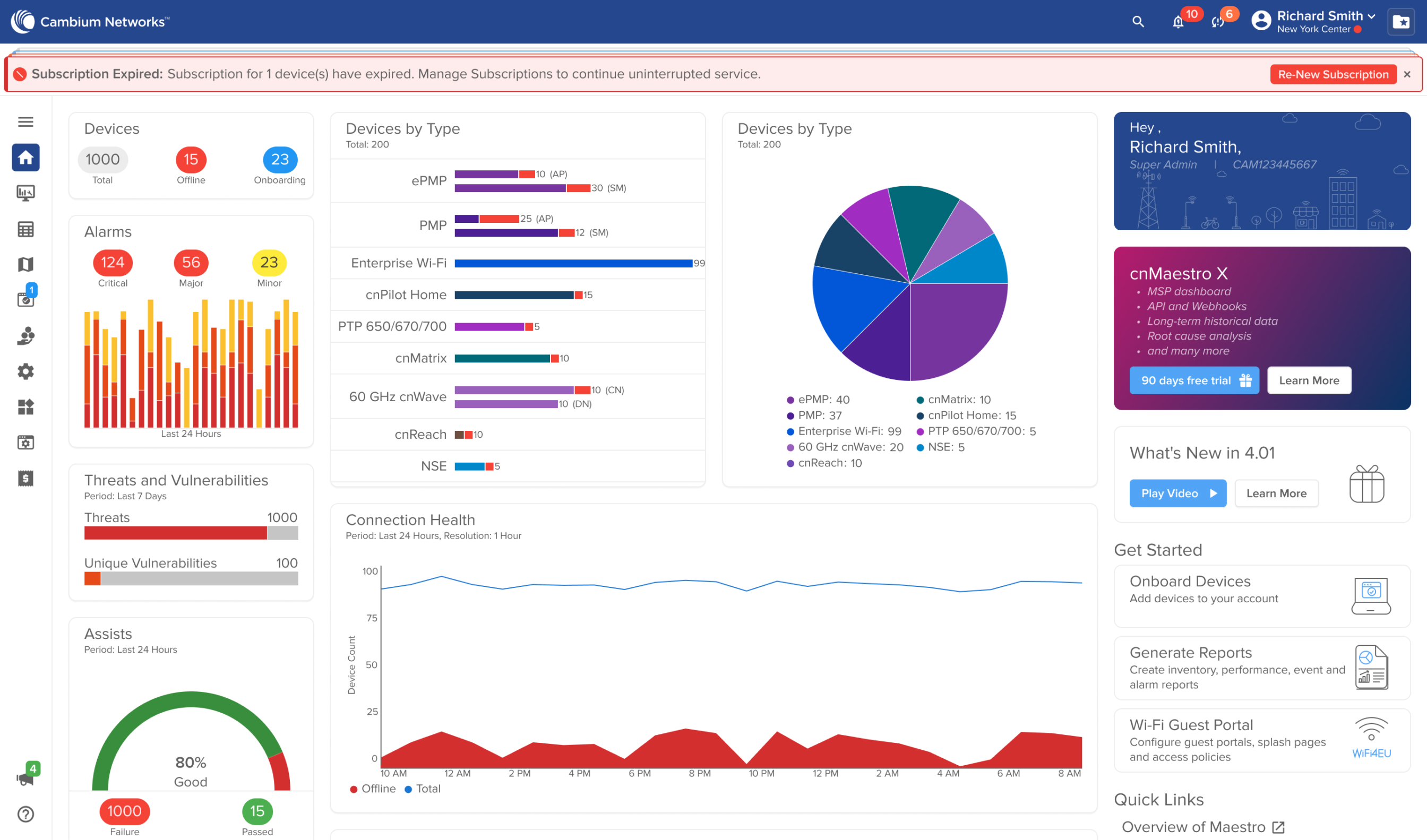Click the Onboard Devices laptop icon
The image size is (1427, 840).
pyautogui.click(x=1371, y=595)
